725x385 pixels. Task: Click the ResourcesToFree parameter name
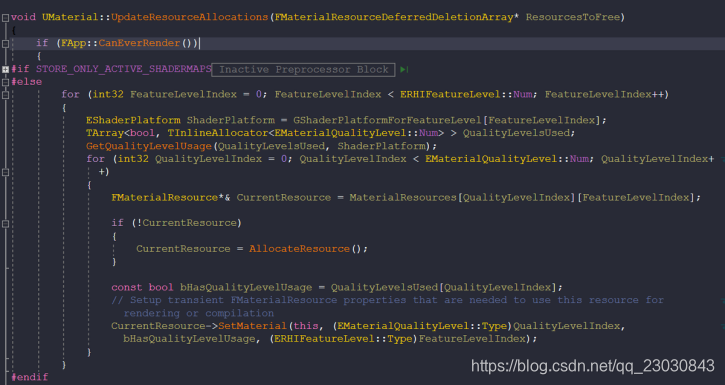572,18
